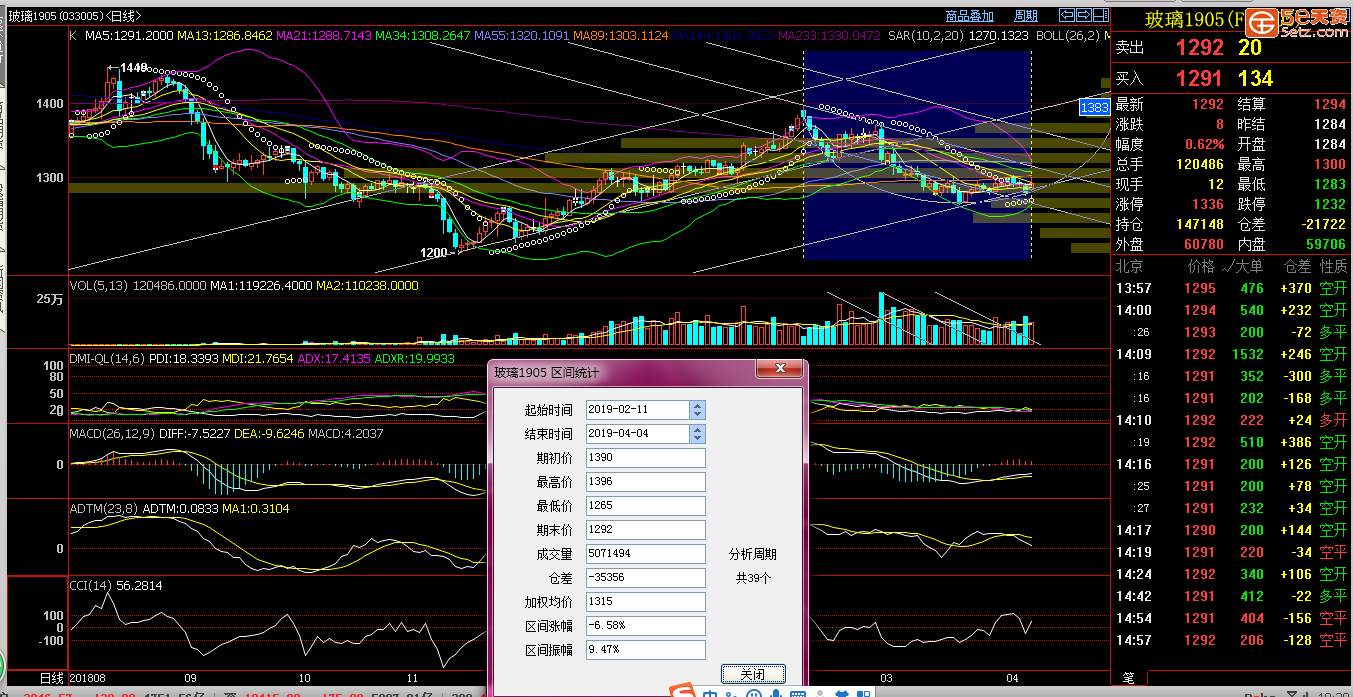Open the 周期 period link
This screenshot has width=1353, height=697.
coord(1026,16)
